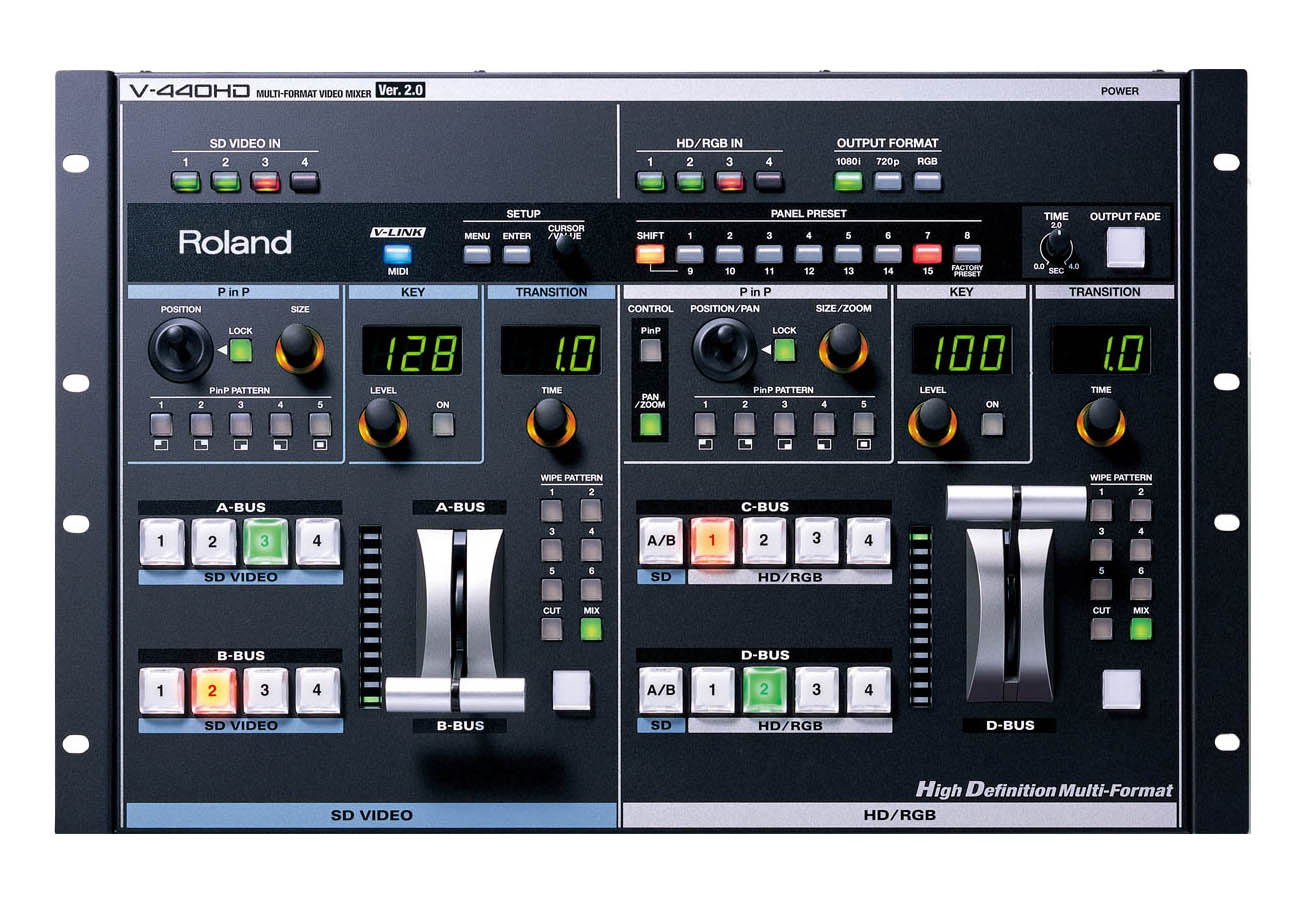
Task: Toggle the SD P in P LOCK button
Action: pyautogui.click(x=240, y=350)
